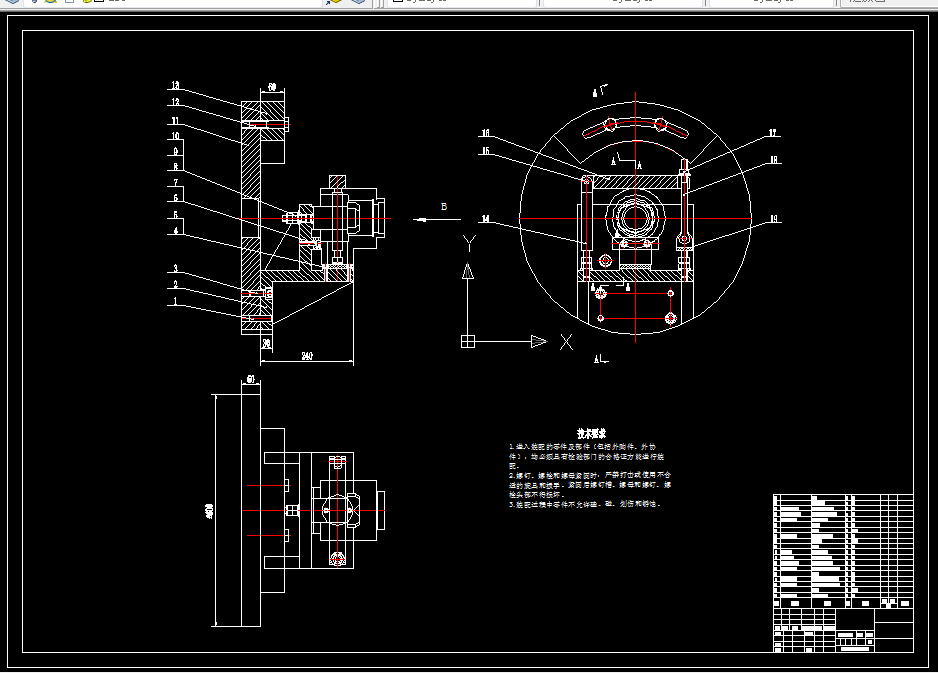
Task: Select part balloon number 11
Action: coord(175,121)
